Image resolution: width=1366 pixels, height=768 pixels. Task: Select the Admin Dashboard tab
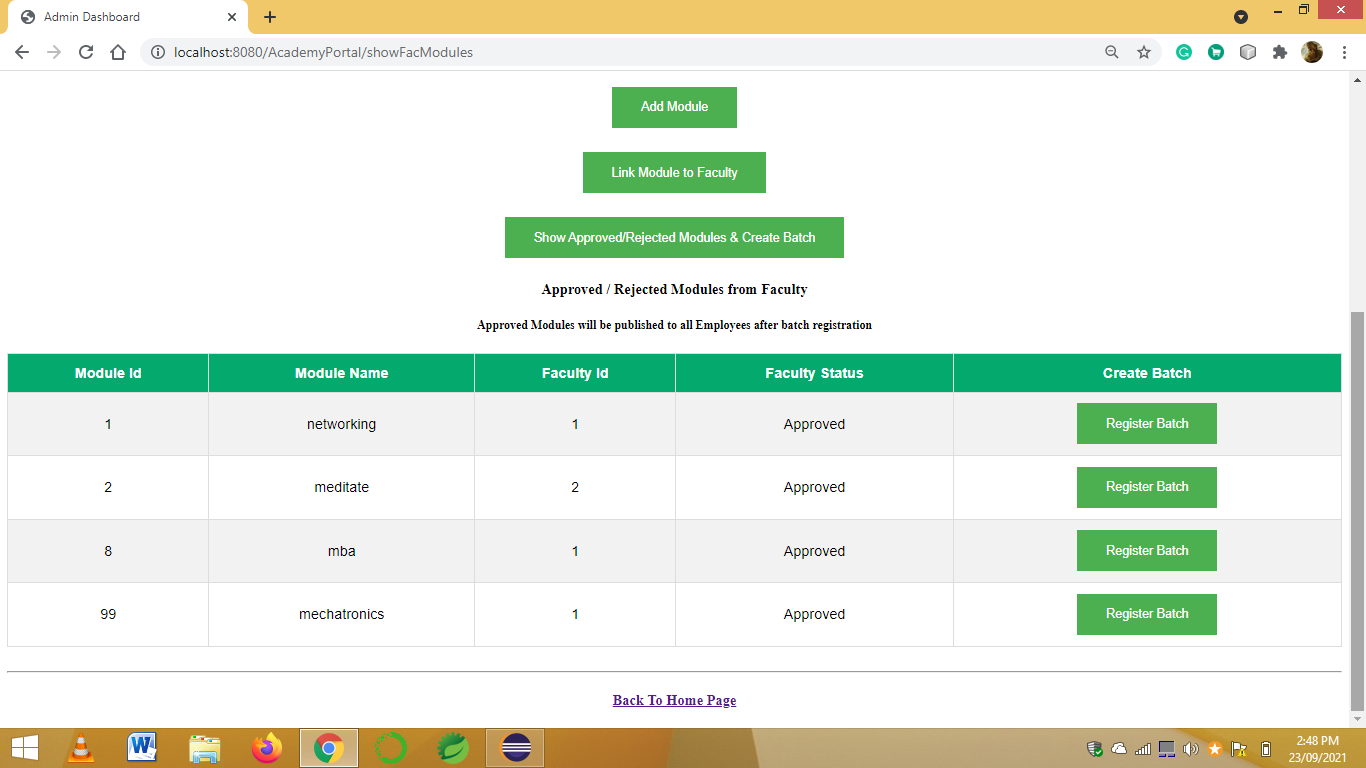[129, 17]
